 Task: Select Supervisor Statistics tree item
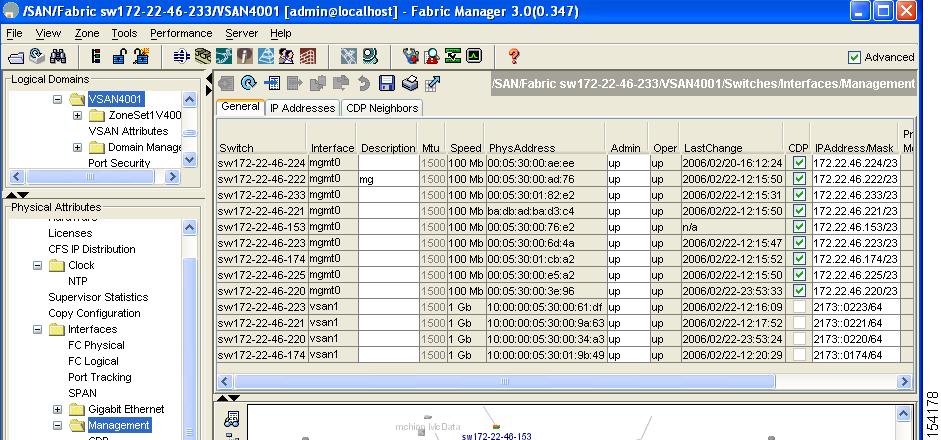tap(98, 297)
